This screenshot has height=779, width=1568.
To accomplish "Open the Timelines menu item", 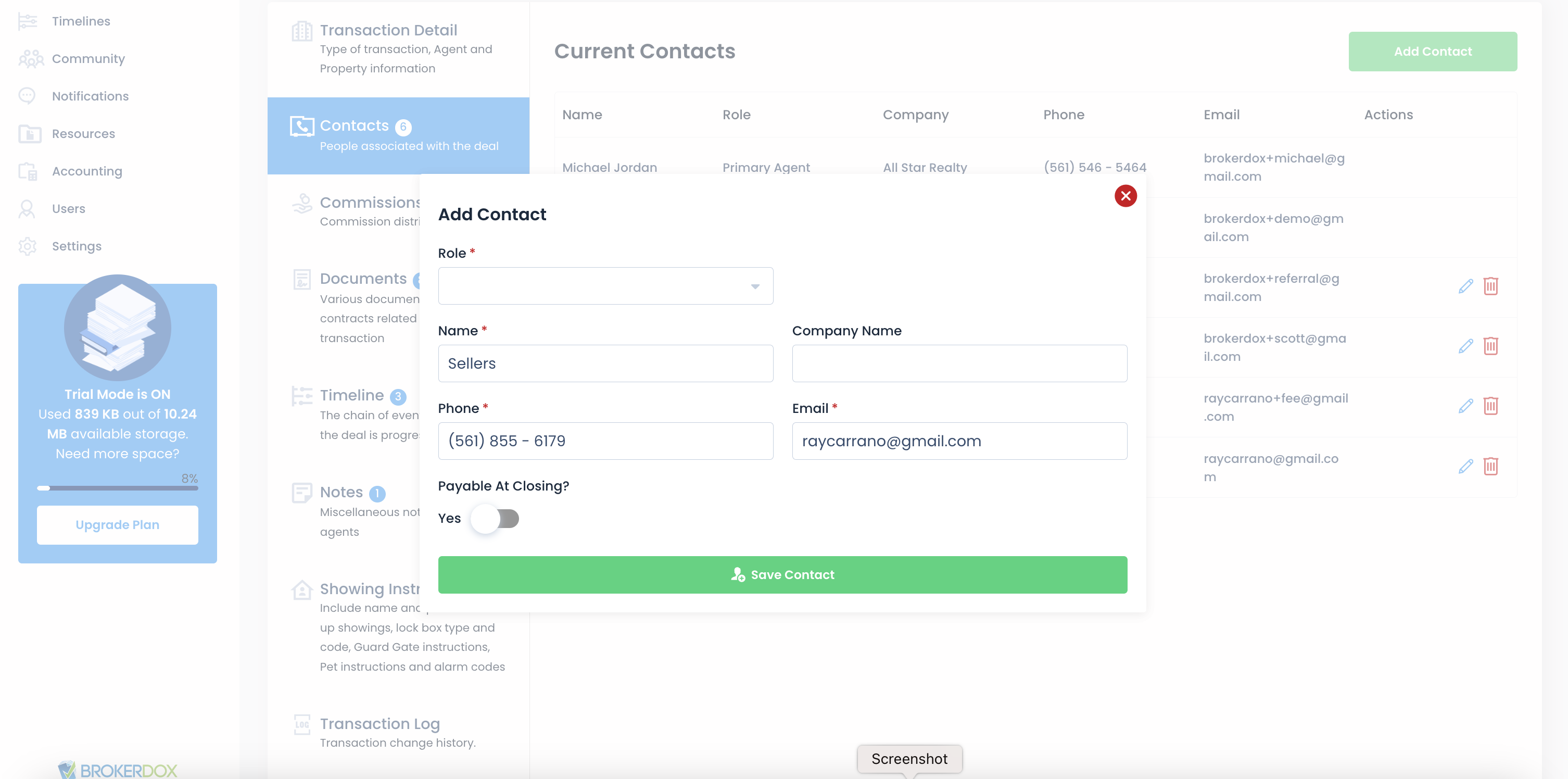I will (81, 21).
